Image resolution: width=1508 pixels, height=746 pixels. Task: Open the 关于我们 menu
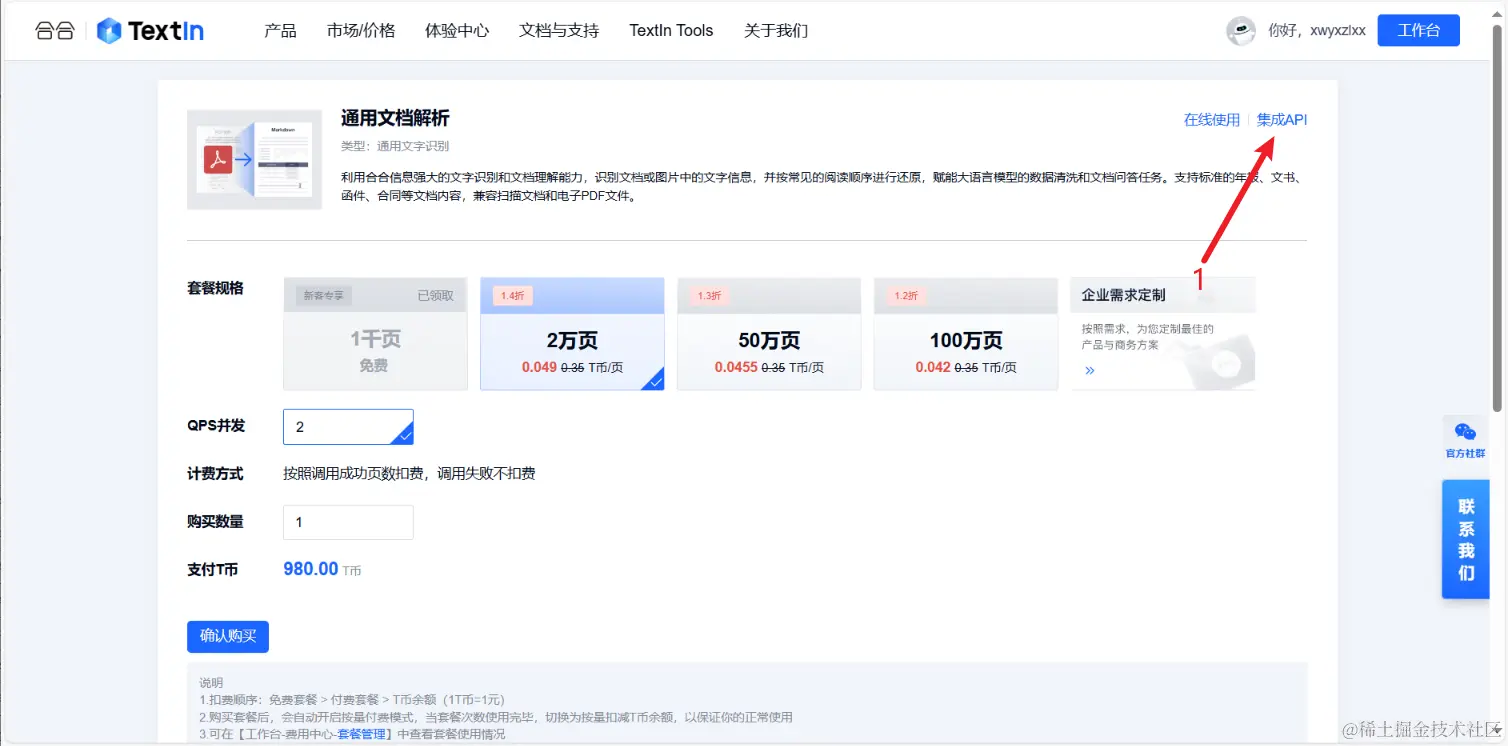pos(776,31)
